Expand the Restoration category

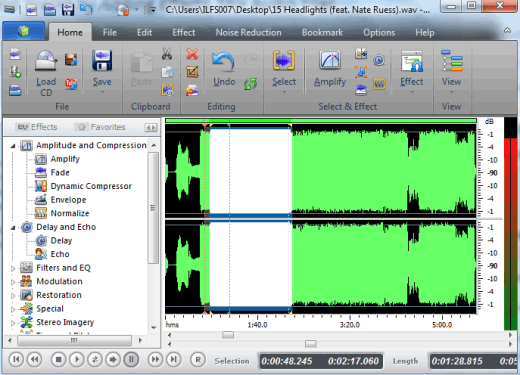(13, 296)
